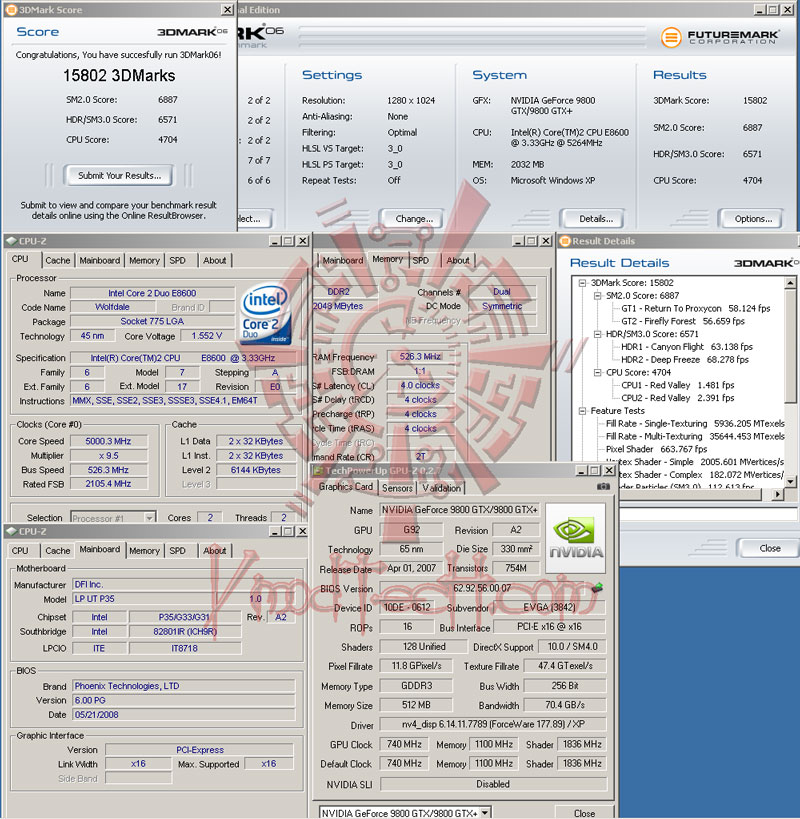The image size is (800, 819).
Task: Select Pixel Shader 663.767 fps row
Action: (656, 449)
